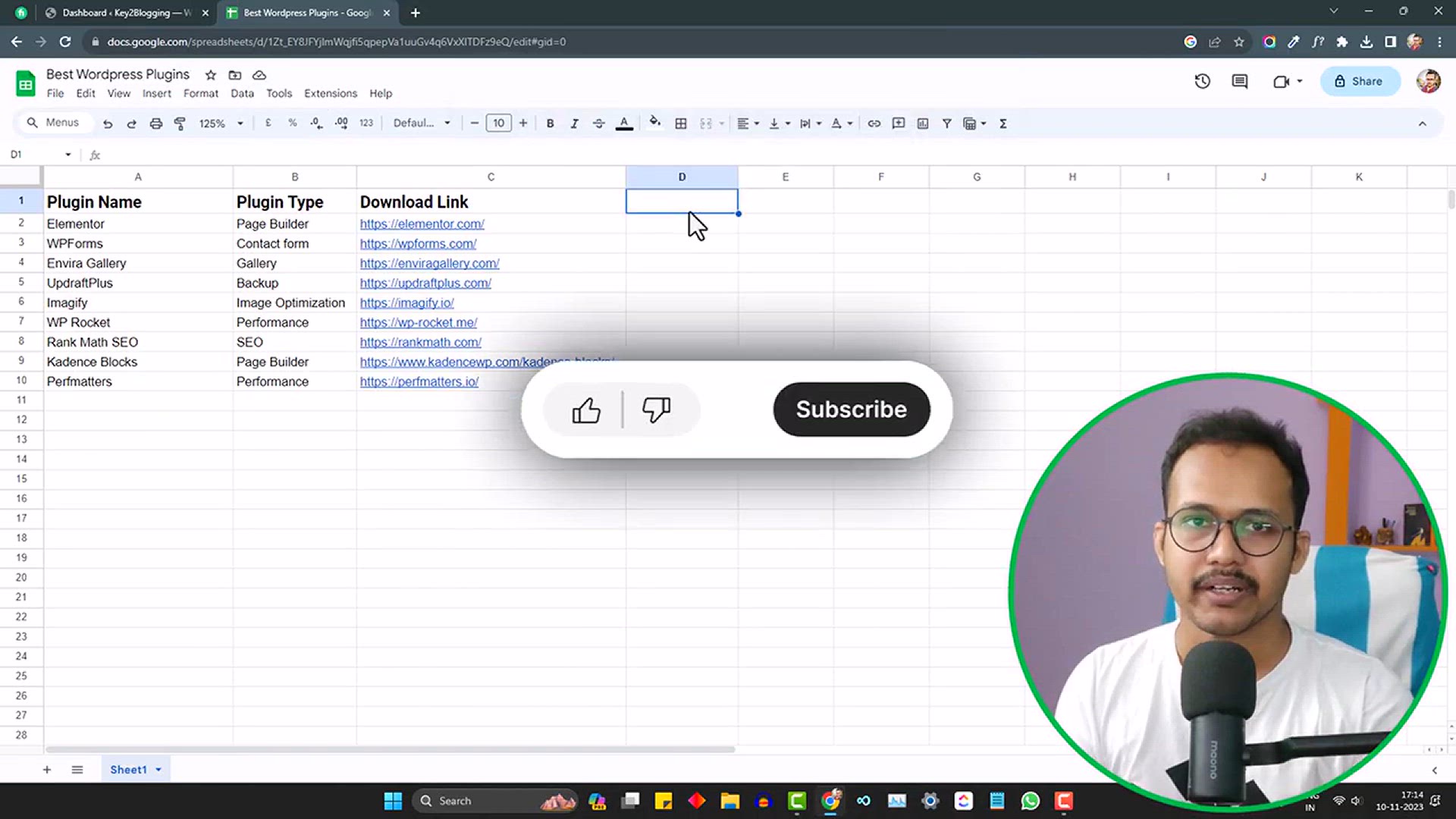Toggle strikethrough formatting

coord(598,124)
